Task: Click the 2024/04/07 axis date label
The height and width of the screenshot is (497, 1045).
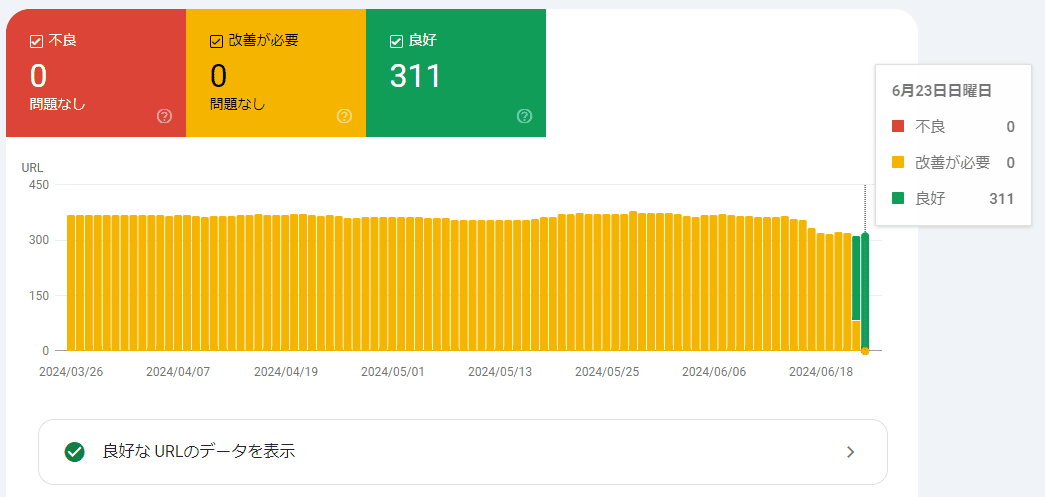Action: [x=178, y=372]
